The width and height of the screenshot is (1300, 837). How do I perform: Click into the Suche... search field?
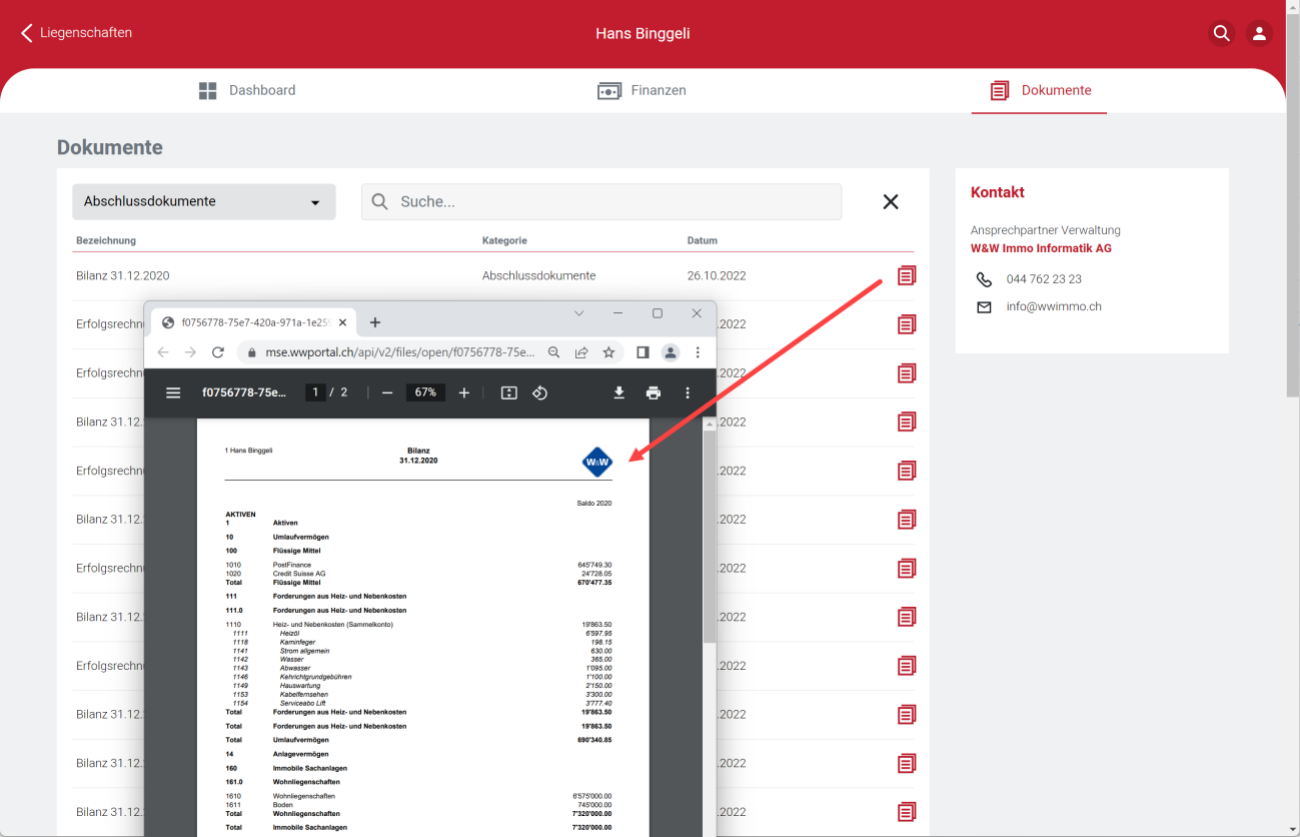click(x=601, y=202)
